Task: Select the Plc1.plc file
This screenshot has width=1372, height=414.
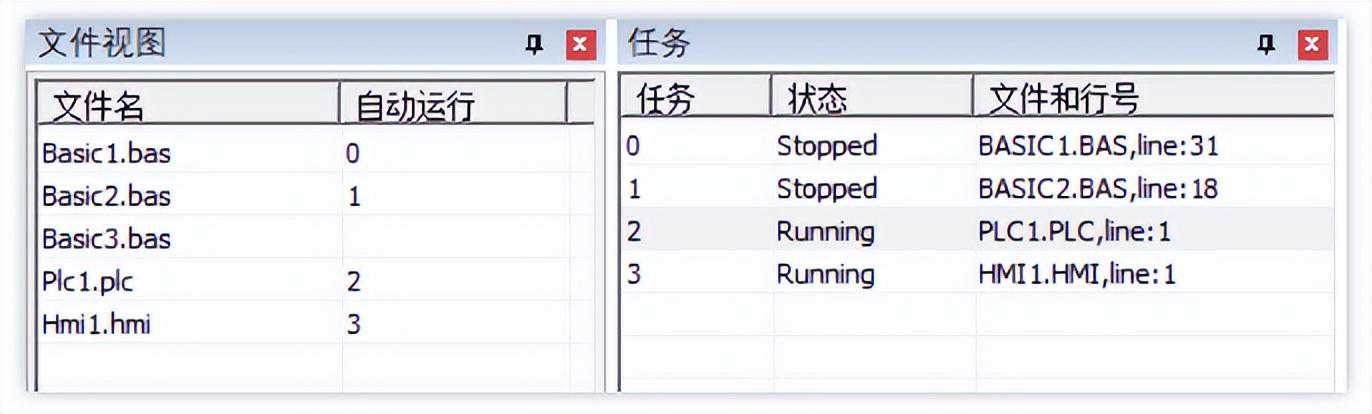Action: [x=88, y=282]
